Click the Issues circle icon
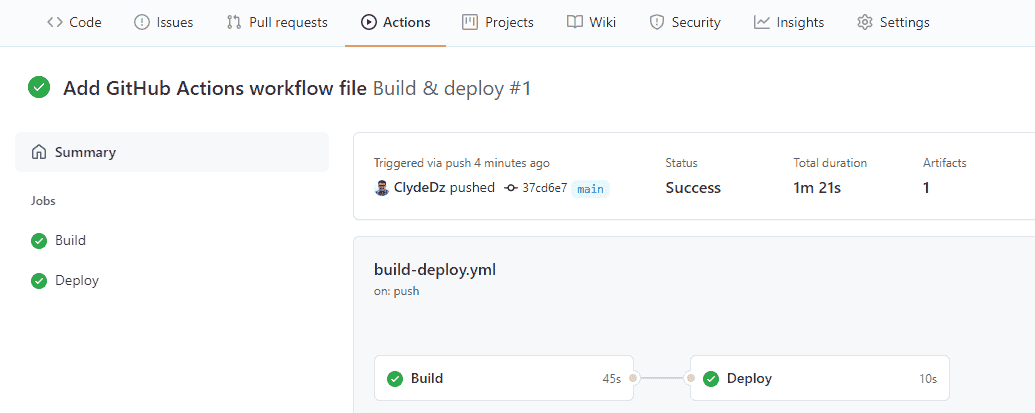 (x=141, y=22)
